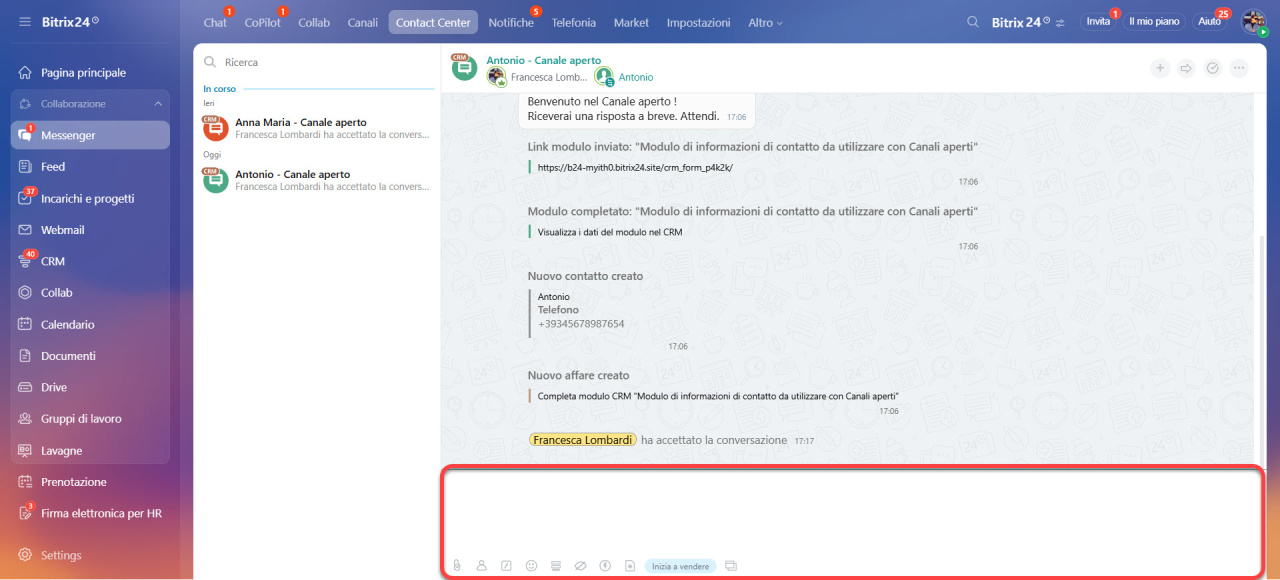Click the Il mio piano button

(1154, 21)
